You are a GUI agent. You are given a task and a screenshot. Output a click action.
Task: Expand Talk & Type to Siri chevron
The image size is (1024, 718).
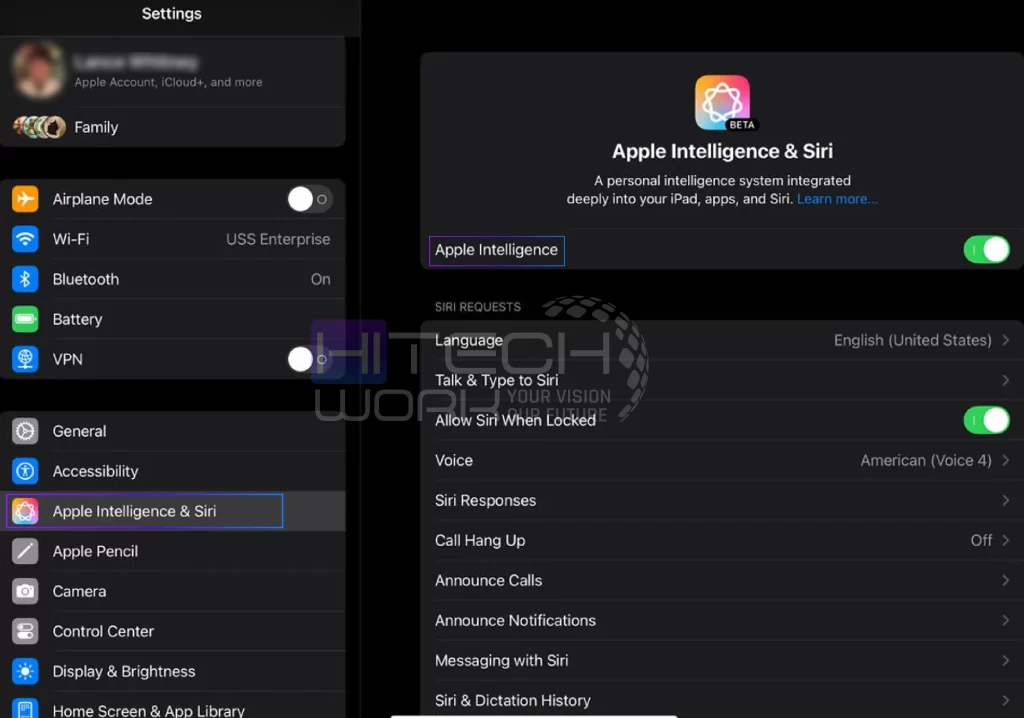coord(1006,380)
